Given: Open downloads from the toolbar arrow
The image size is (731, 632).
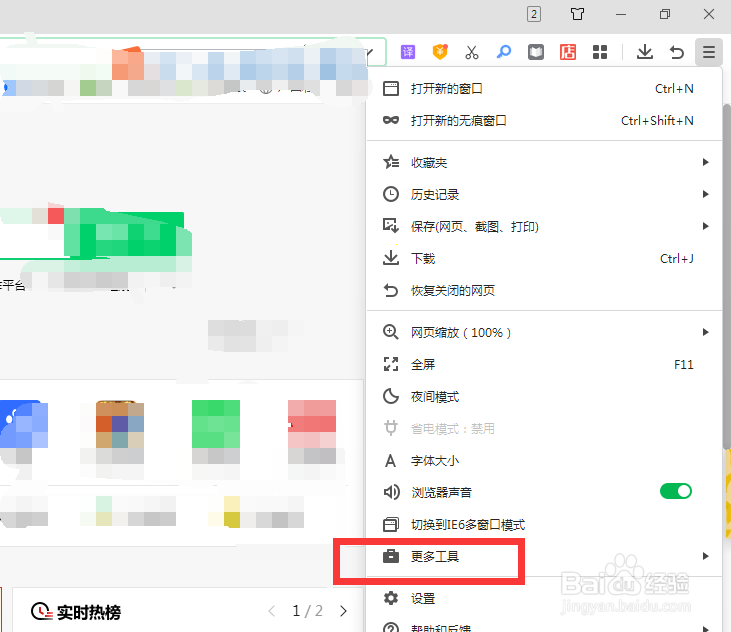Looking at the screenshot, I should (645, 52).
